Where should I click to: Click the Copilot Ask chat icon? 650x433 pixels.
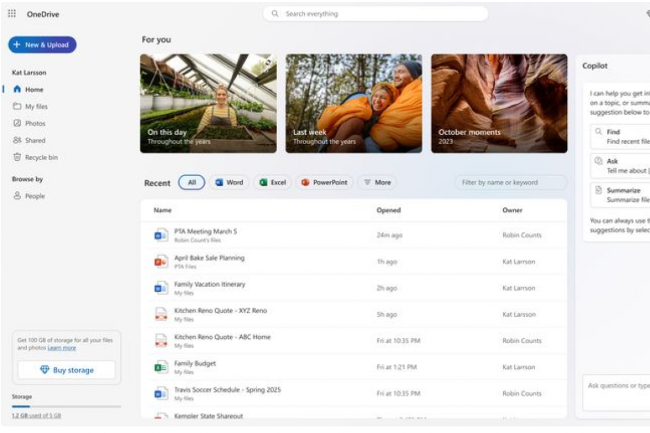pos(598,161)
